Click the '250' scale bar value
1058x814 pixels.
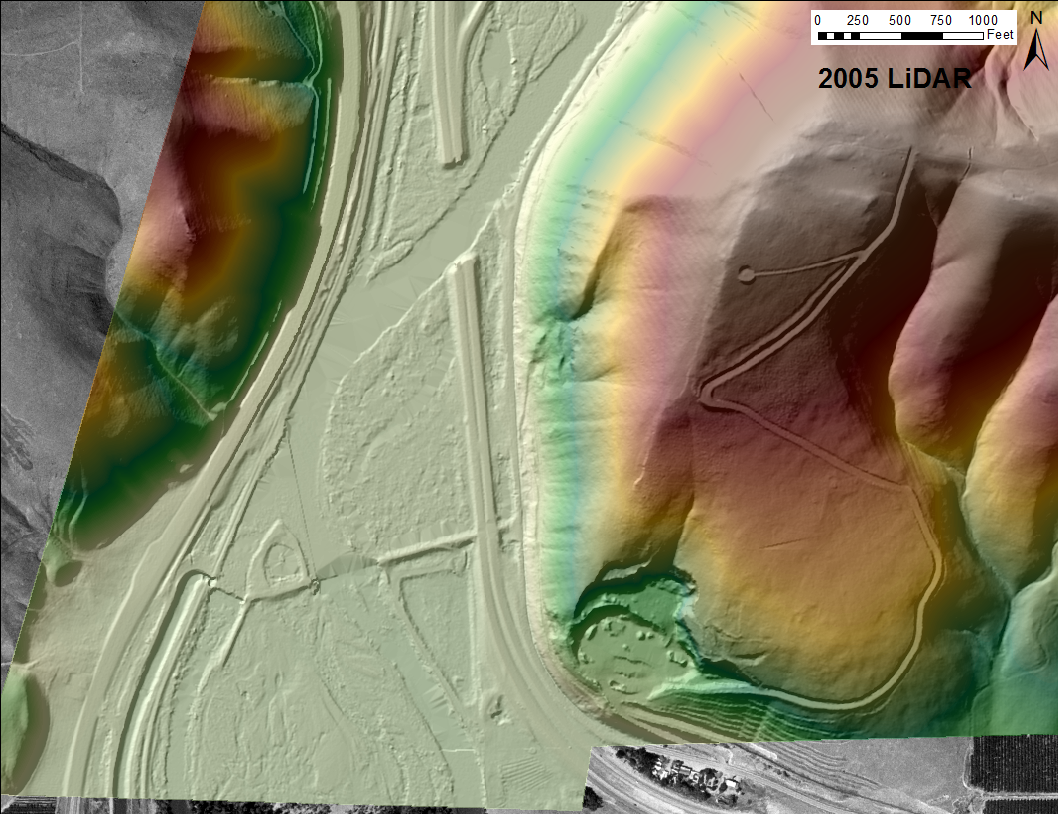pyautogui.click(x=858, y=20)
